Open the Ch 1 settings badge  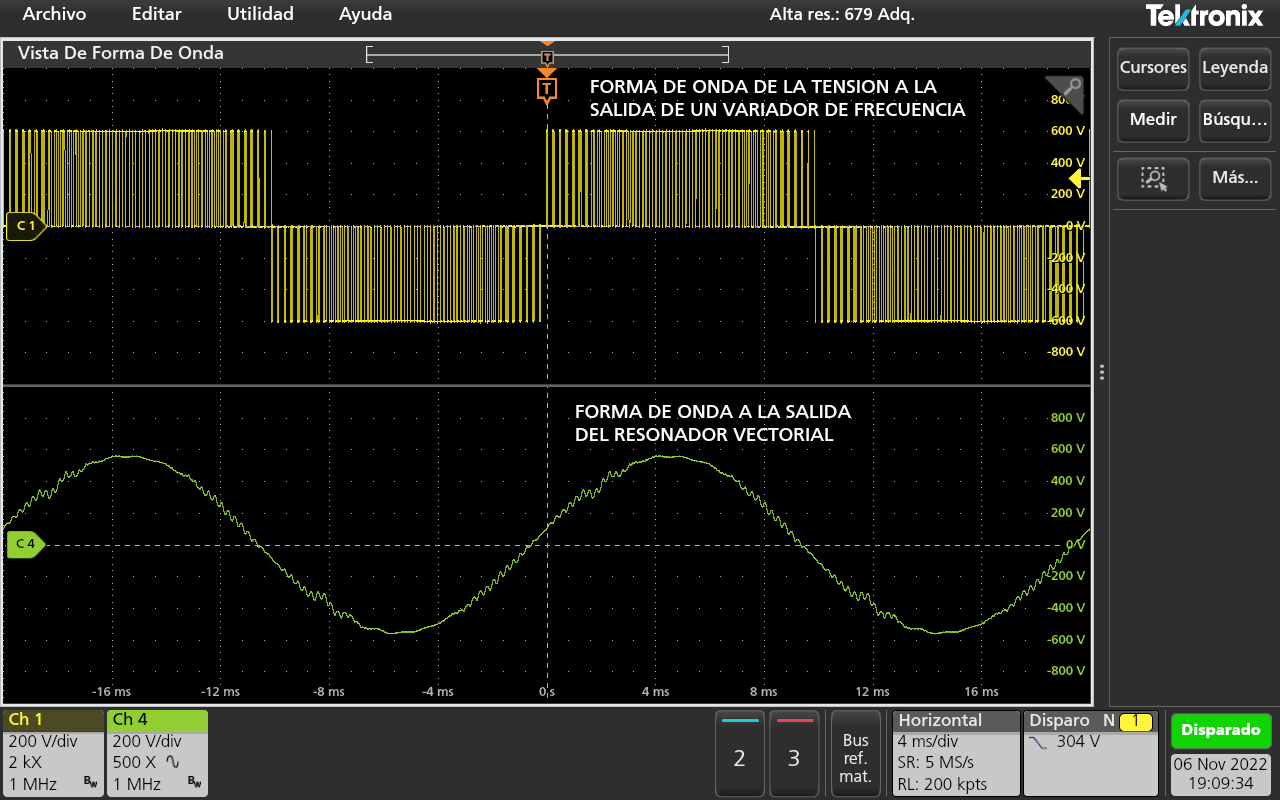point(53,753)
